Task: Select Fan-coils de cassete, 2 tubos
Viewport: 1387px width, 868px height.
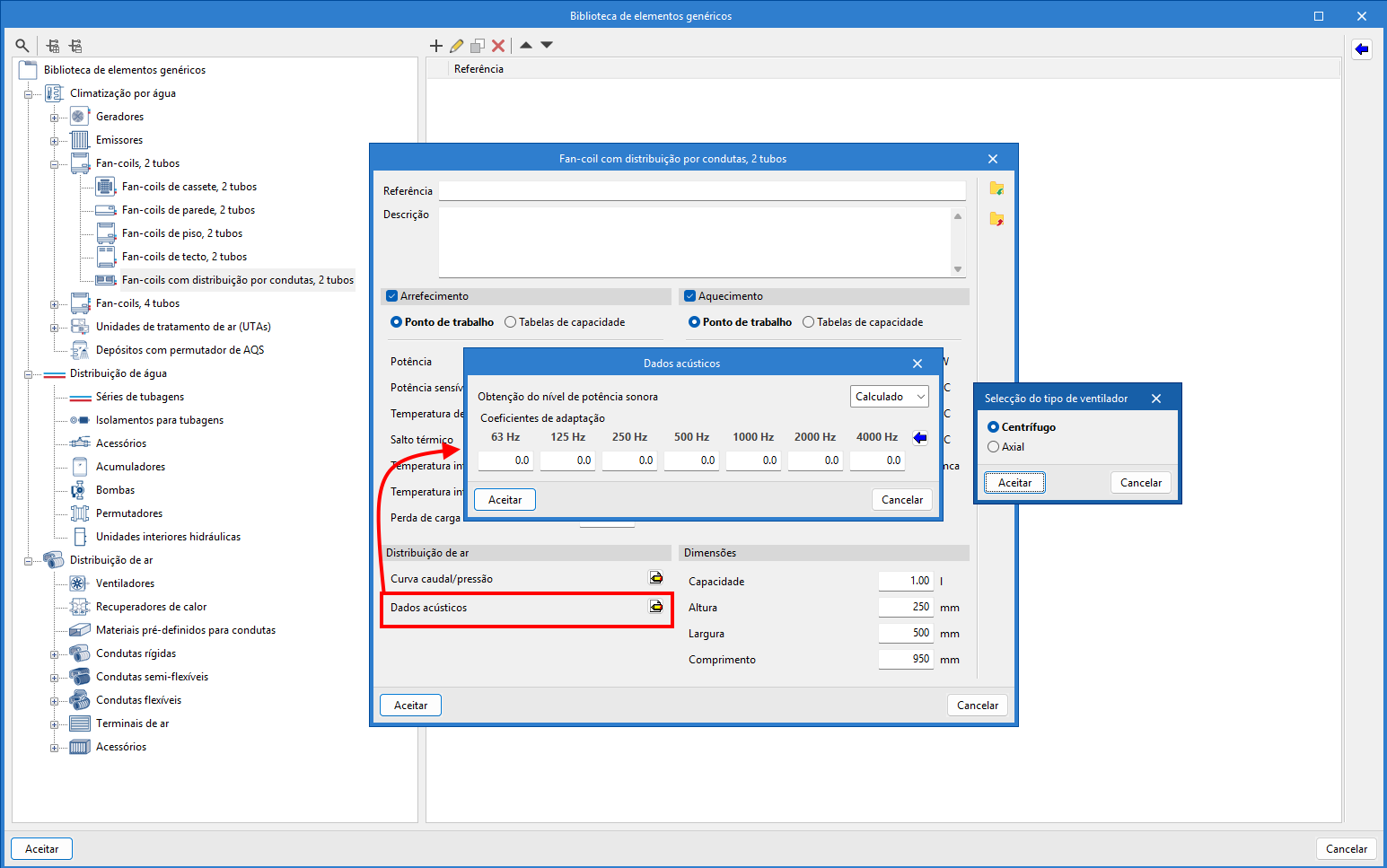Action: click(x=189, y=187)
